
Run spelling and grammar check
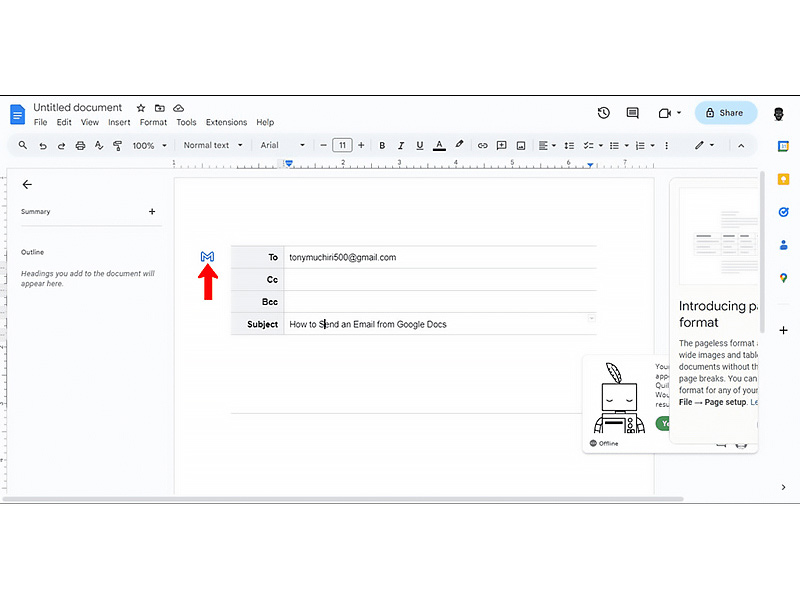pyautogui.click(x=99, y=145)
